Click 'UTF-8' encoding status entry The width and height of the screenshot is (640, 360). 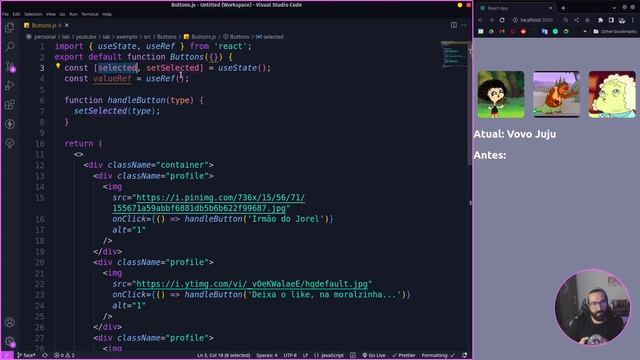(290, 356)
